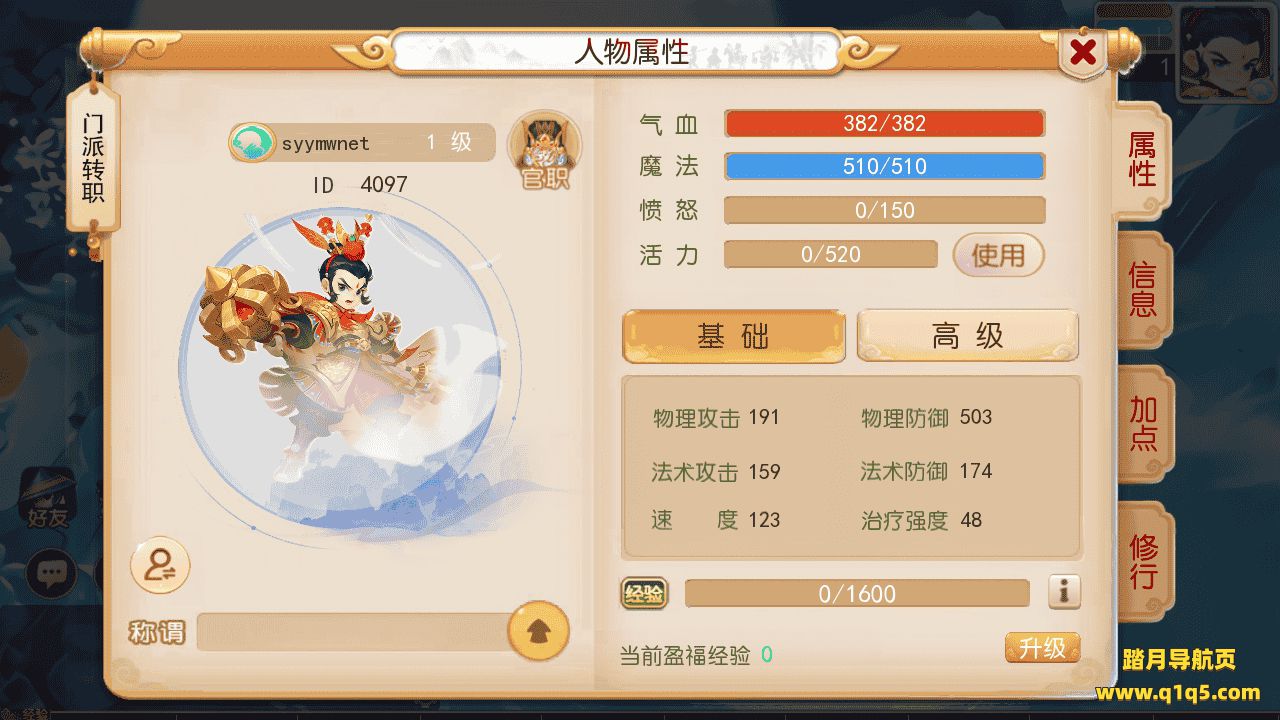Open the chat bubble icon

click(51, 573)
